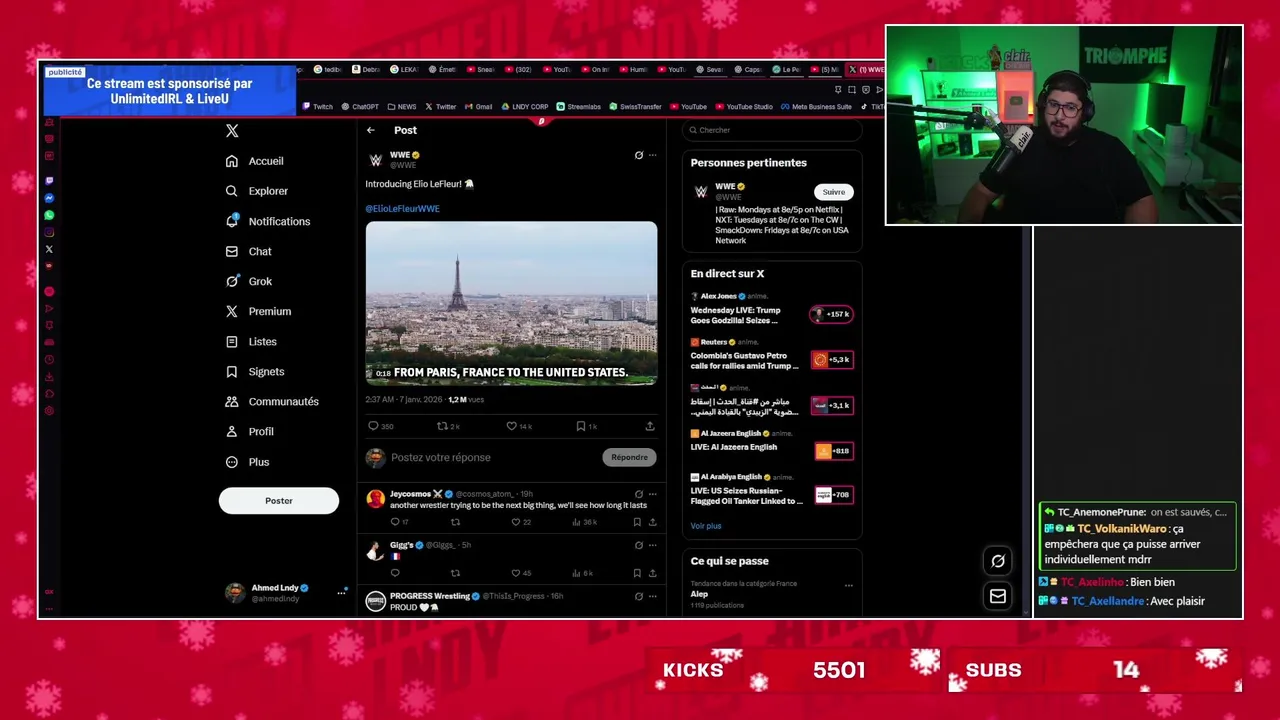Screen dimensions: 1280x720
Task: Open the Twitch bookmark
Action: pos(318,107)
